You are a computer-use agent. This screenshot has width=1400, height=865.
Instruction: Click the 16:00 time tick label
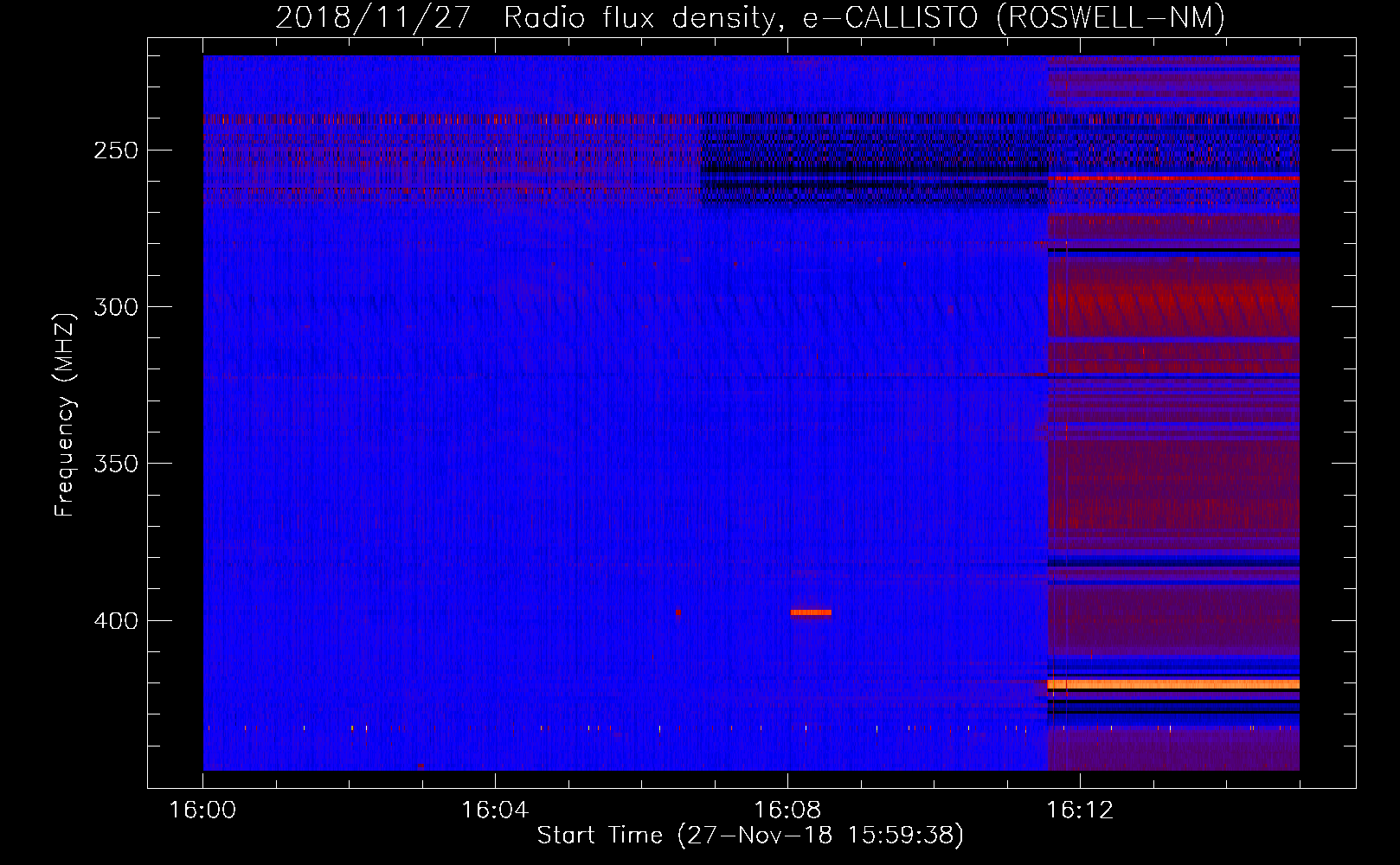[202, 810]
